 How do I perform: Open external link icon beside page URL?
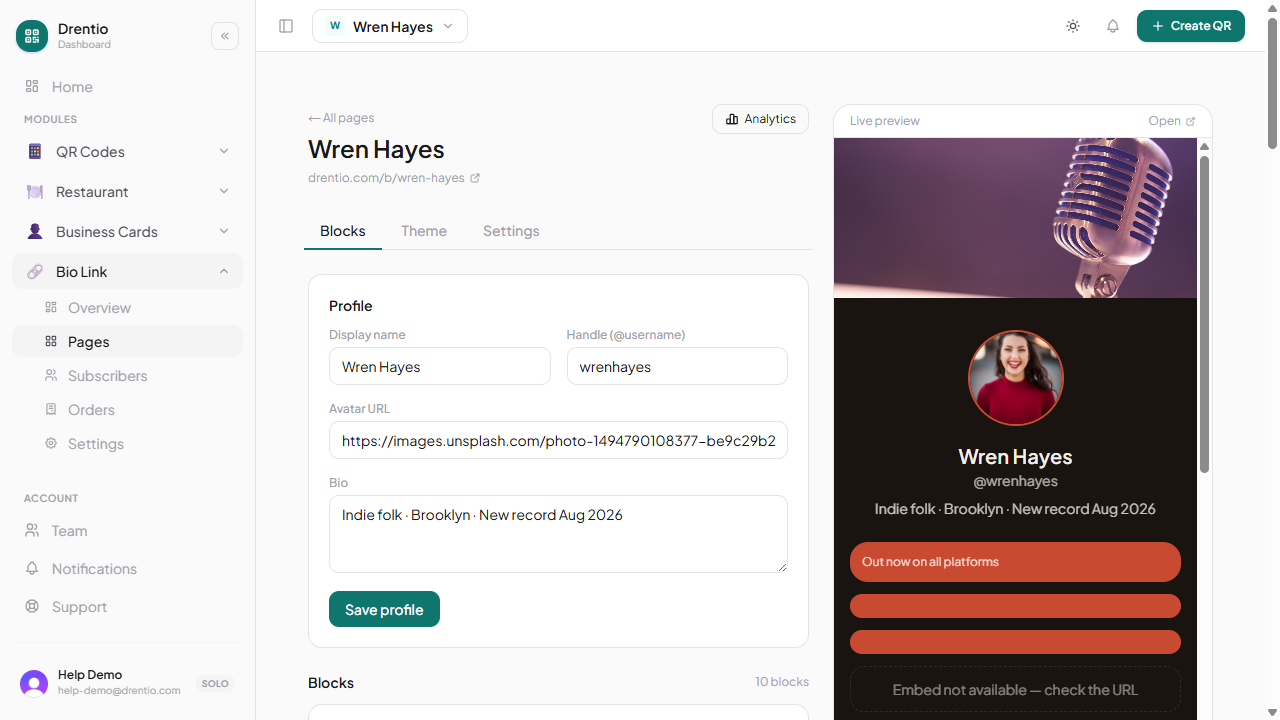475,178
